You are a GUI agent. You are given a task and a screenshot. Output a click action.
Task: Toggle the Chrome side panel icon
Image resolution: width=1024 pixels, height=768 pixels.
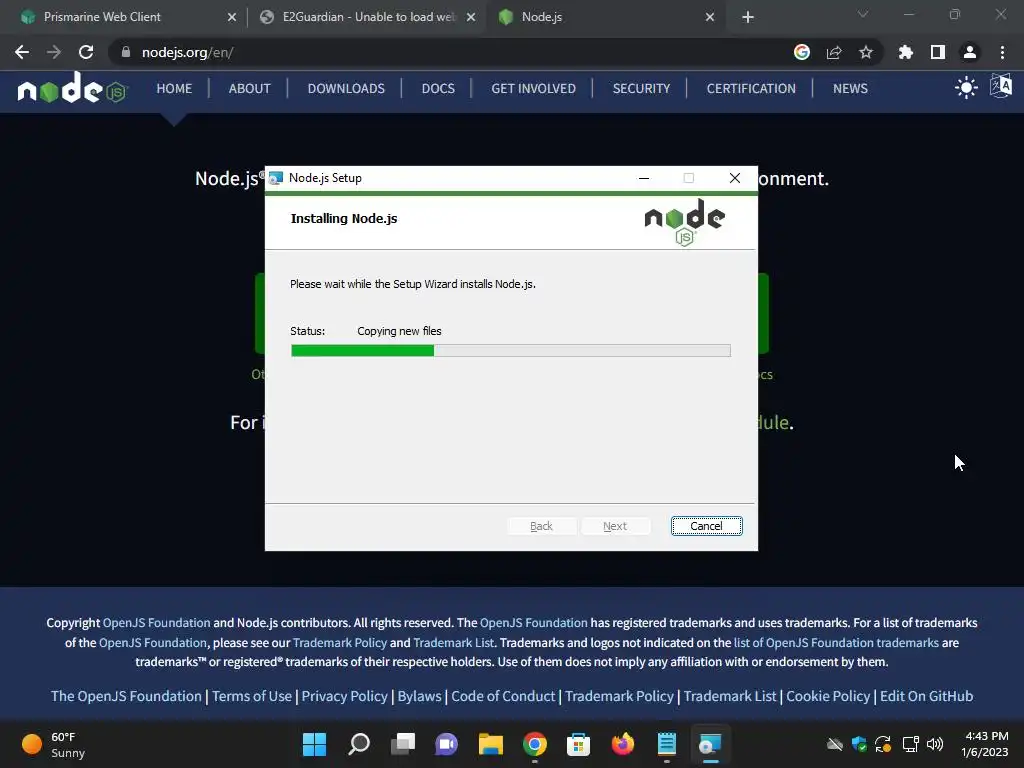click(938, 52)
